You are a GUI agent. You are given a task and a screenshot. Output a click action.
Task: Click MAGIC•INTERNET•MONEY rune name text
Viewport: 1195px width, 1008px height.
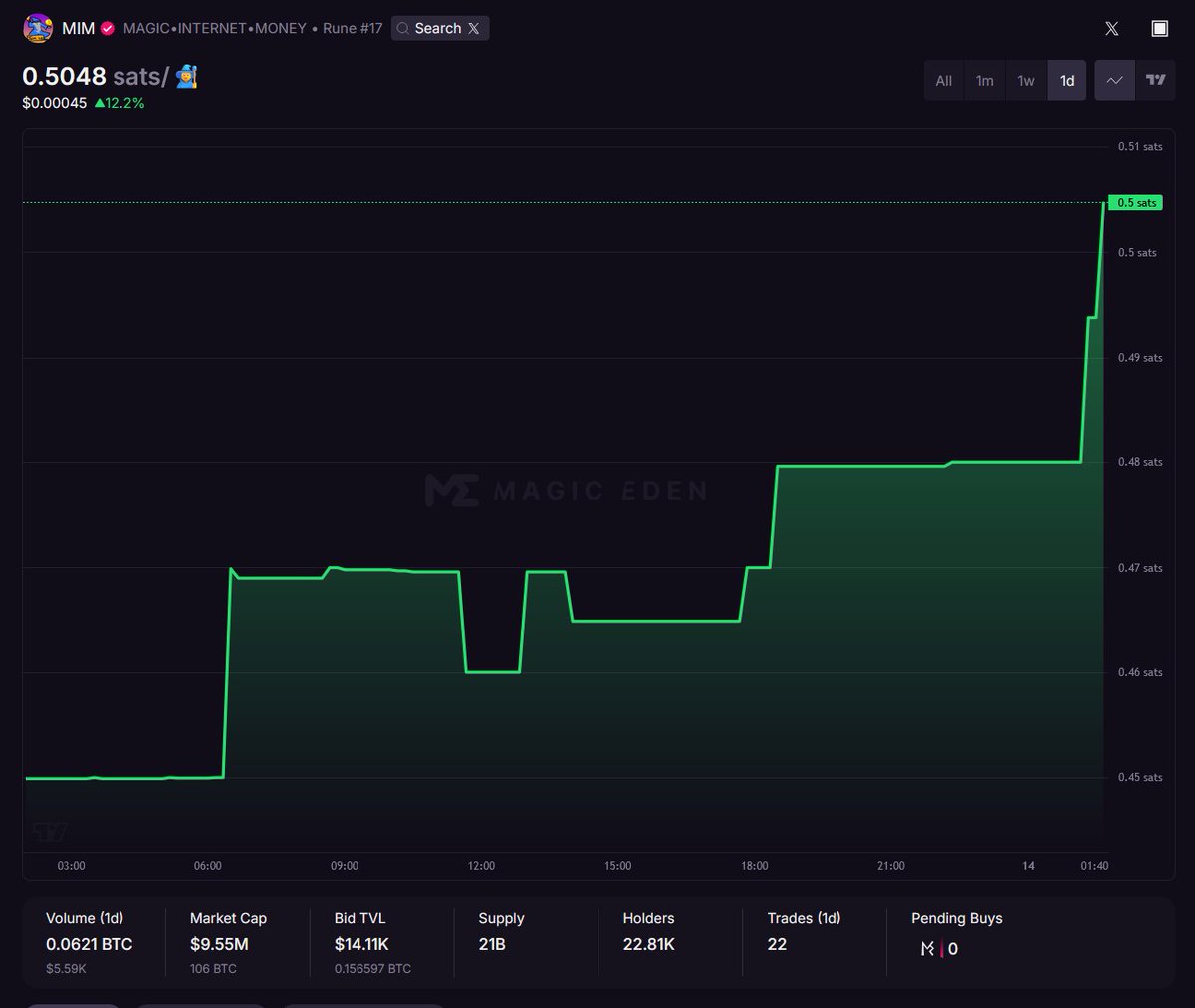(x=215, y=28)
